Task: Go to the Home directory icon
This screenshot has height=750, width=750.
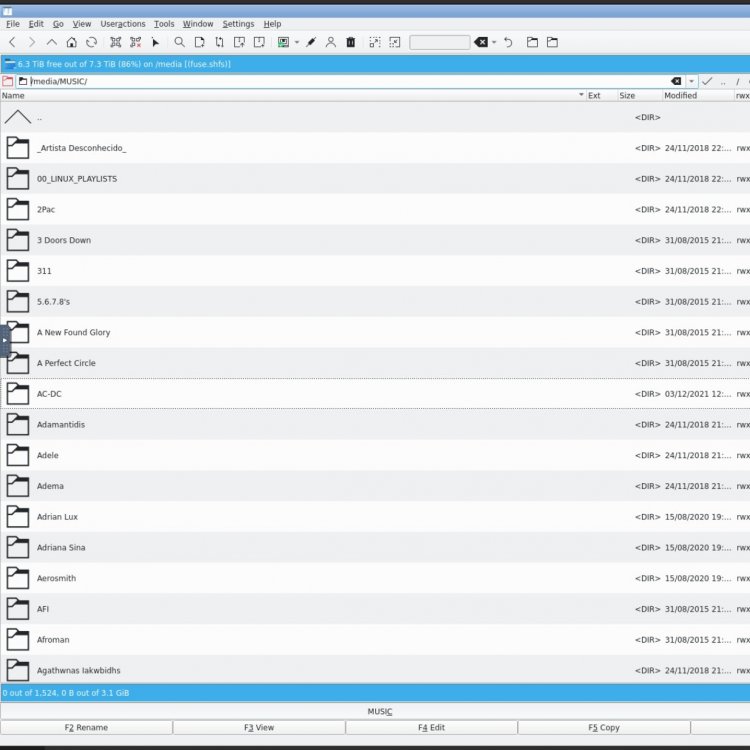Action: tap(71, 43)
